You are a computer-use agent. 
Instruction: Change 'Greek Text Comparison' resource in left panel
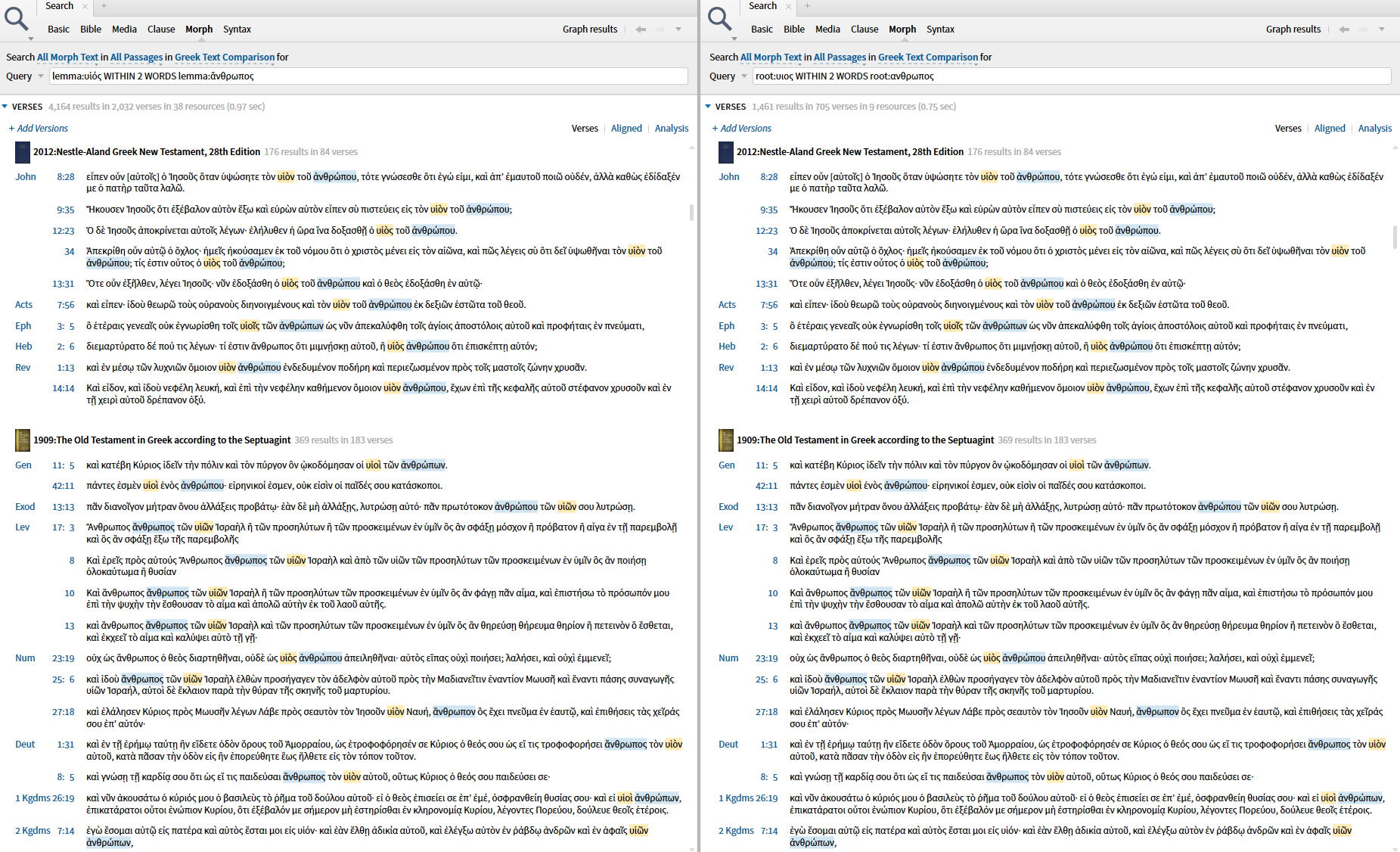pyautogui.click(x=225, y=58)
